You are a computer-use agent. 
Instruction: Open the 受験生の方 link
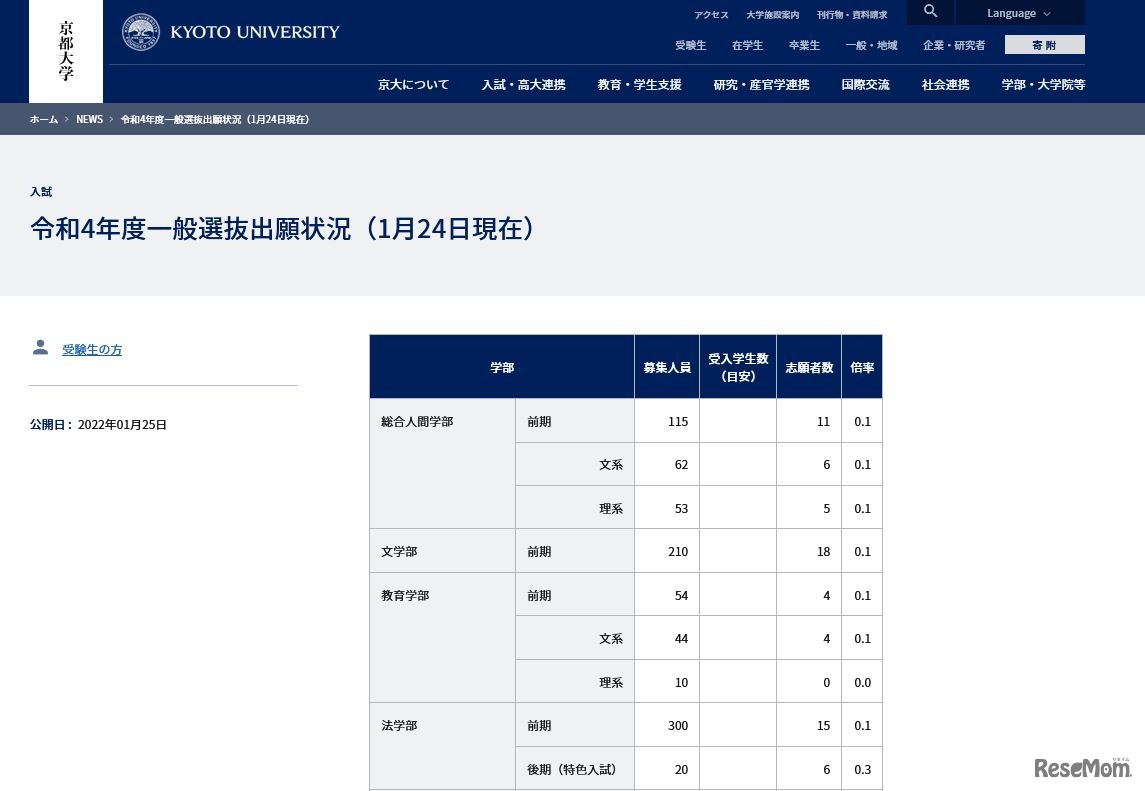[92, 349]
